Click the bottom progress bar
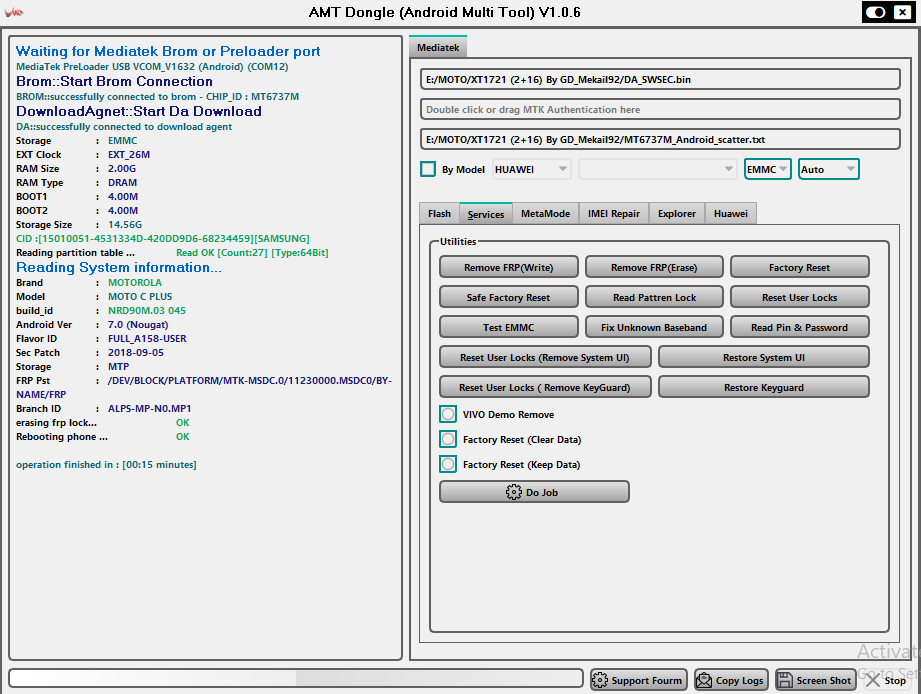921x694 pixels. point(296,678)
